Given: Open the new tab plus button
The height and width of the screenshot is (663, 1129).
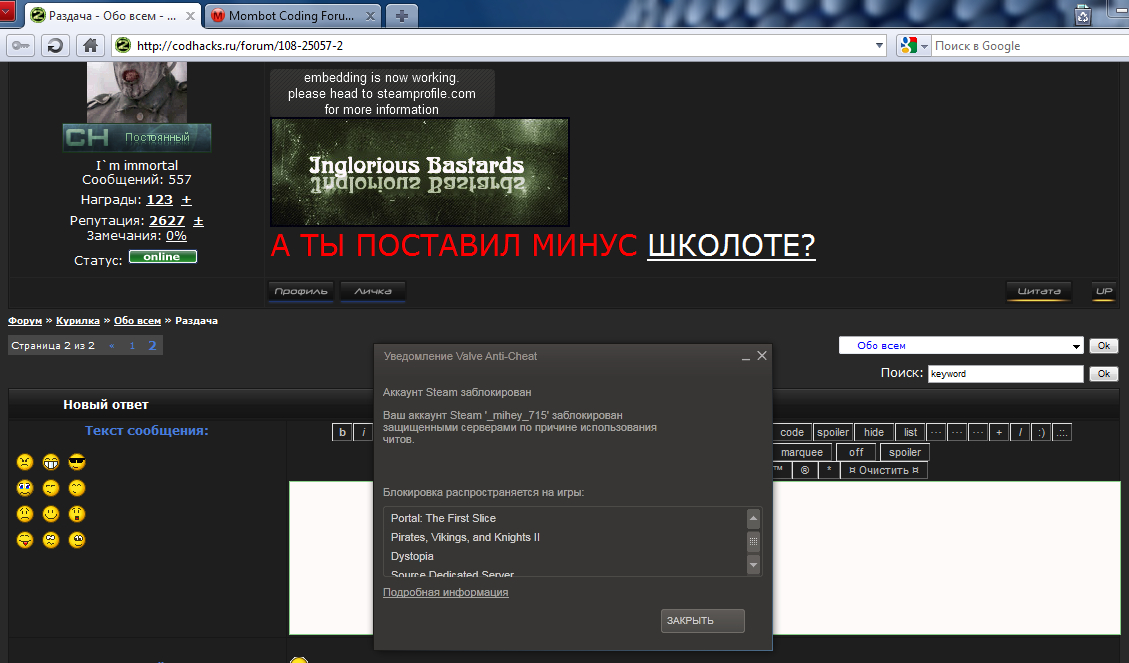Looking at the screenshot, I should point(402,16).
